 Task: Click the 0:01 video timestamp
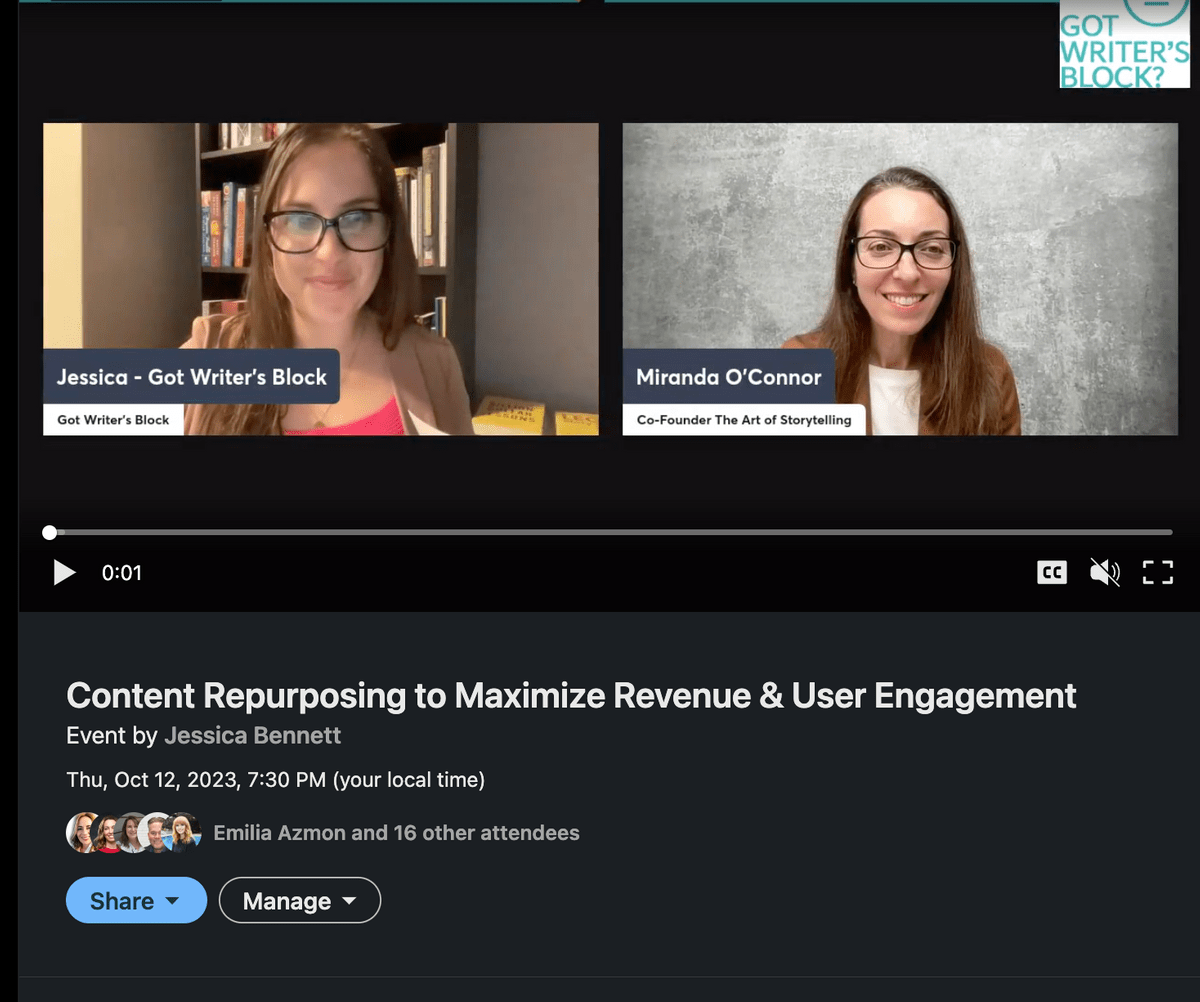coord(122,573)
